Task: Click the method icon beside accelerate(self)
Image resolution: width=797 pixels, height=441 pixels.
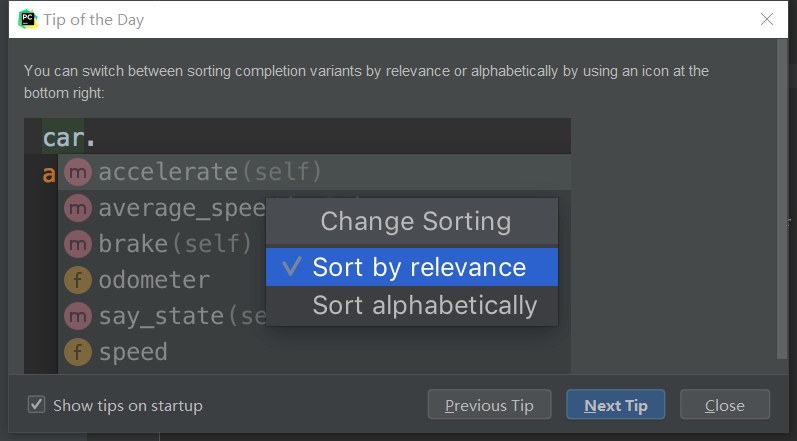Action: pyautogui.click(x=77, y=172)
